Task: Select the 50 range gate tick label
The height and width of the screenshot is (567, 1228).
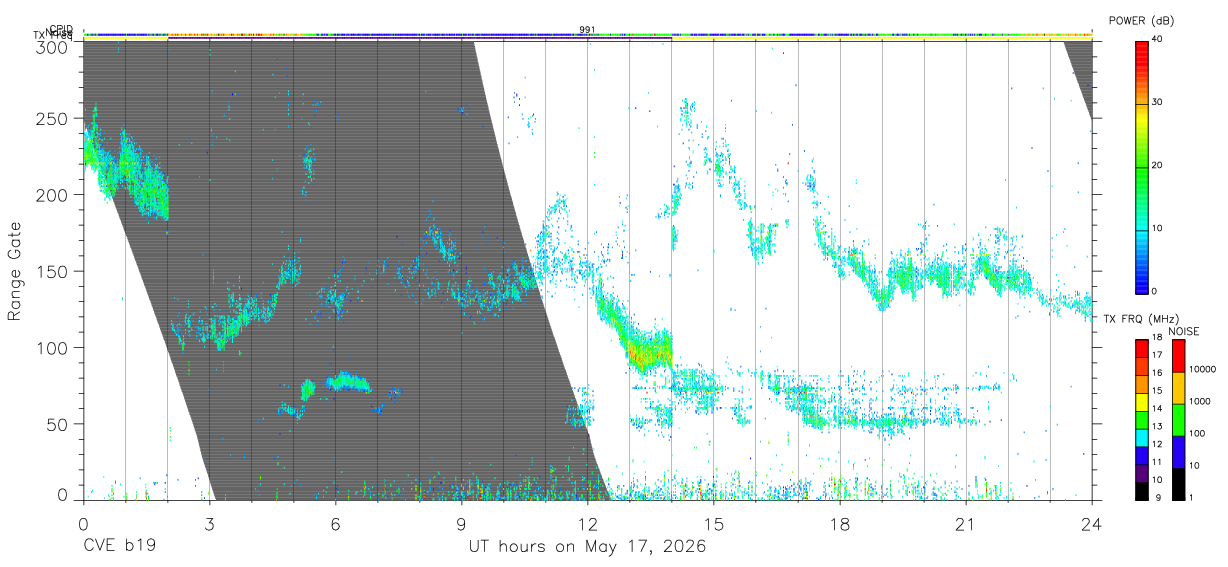Action: 57,424
